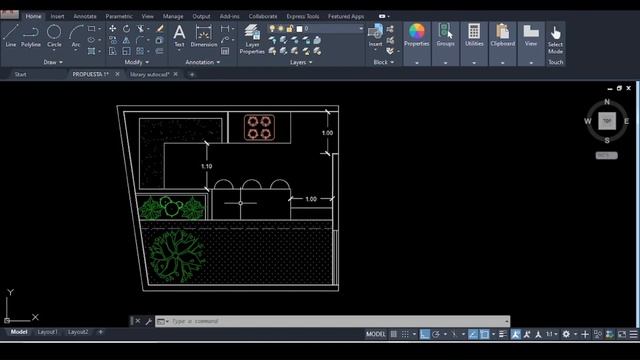Viewport: 640px width, 360px height.
Task: Expand the Draw panel
Action: tap(53, 62)
